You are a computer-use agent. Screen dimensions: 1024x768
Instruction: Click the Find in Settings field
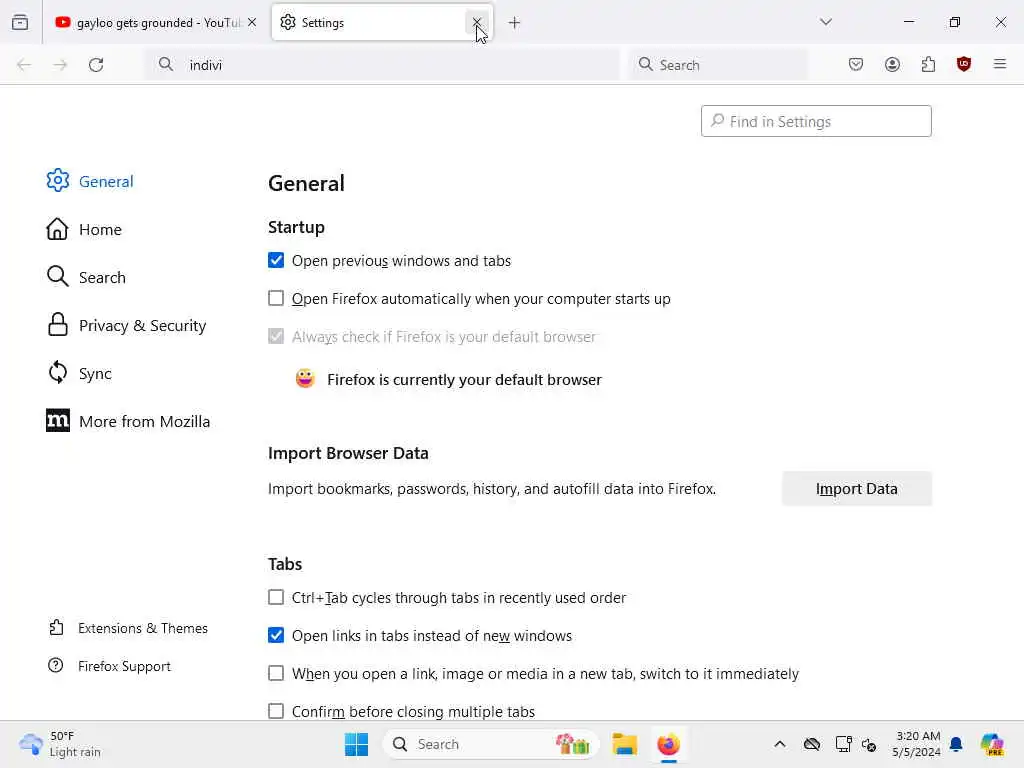816,121
